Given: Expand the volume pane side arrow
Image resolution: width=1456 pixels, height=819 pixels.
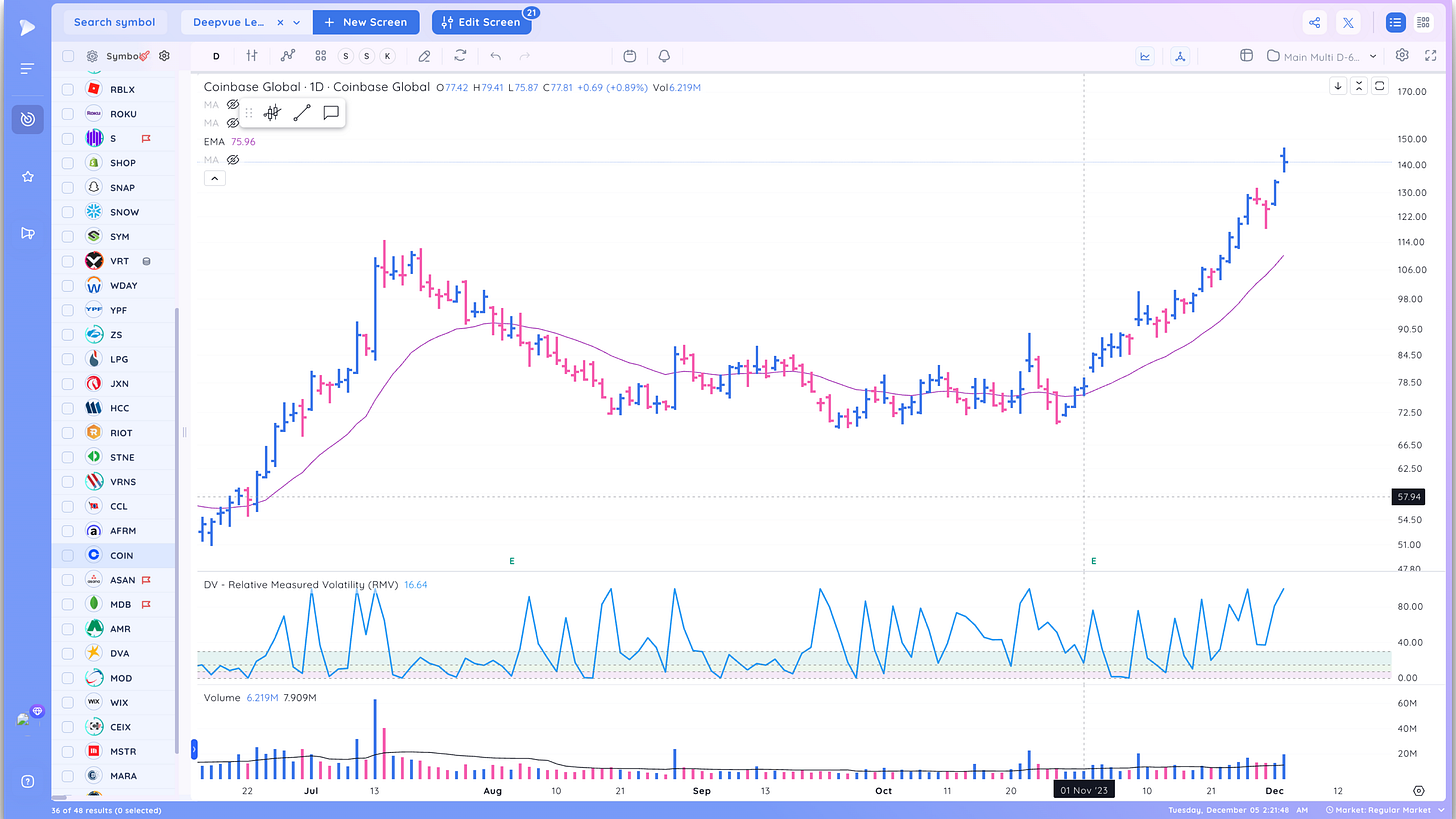Looking at the screenshot, I should click(x=194, y=747).
